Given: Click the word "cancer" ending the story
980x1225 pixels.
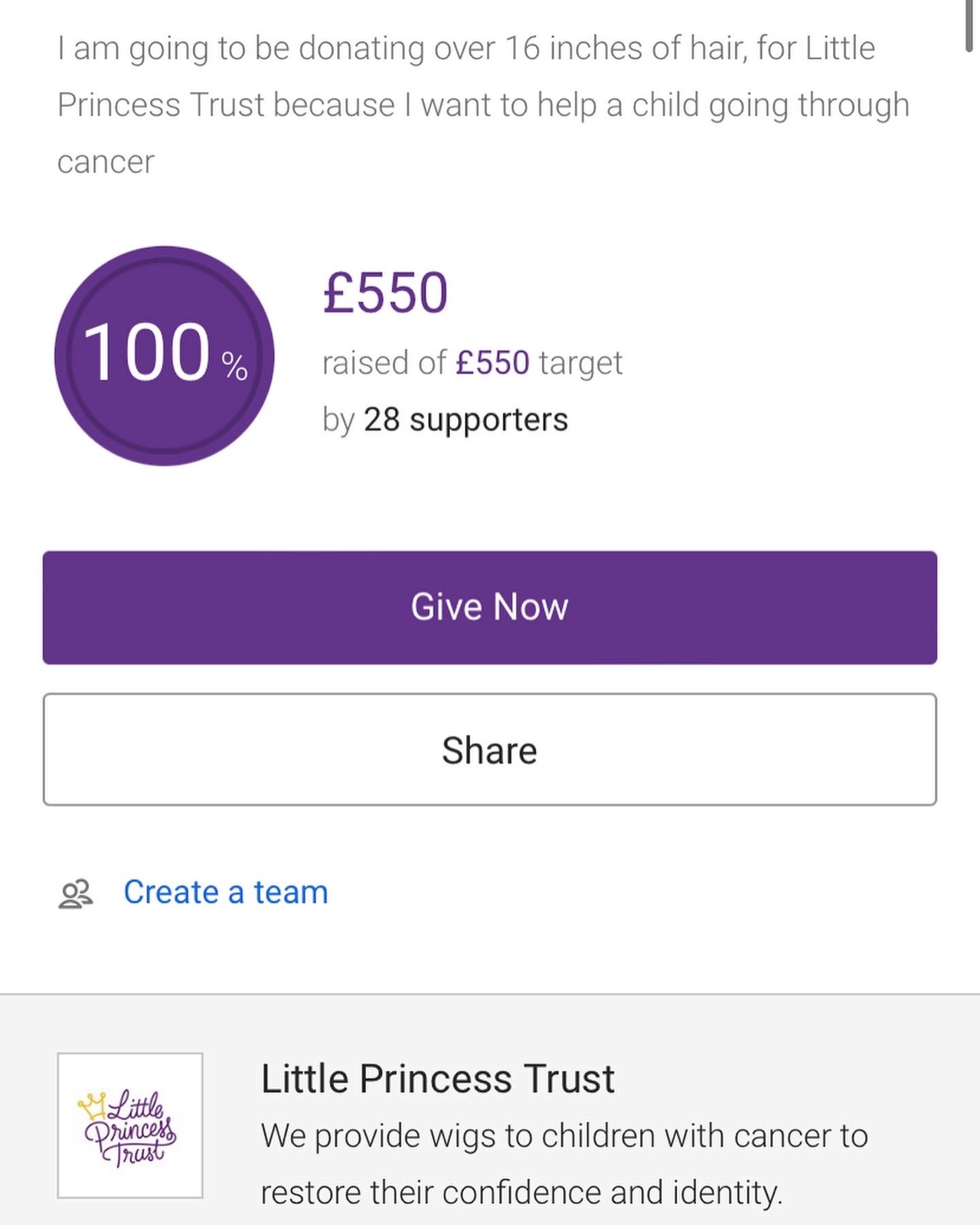Looking at the screenshot, I should click(x=106, y=162).
